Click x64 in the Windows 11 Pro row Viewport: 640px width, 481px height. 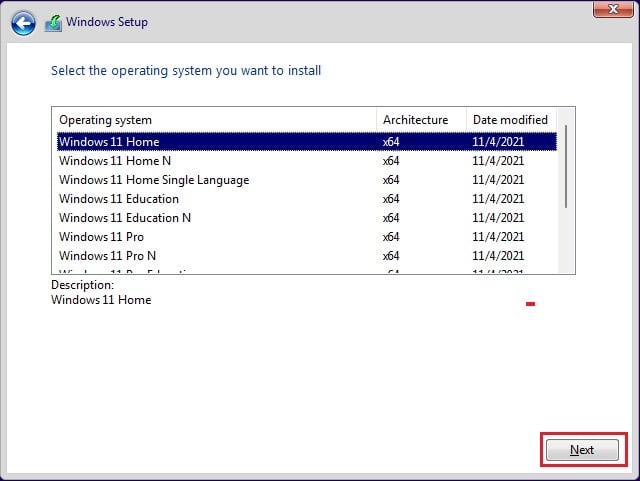pyautogui.click(x=391, y=237)
